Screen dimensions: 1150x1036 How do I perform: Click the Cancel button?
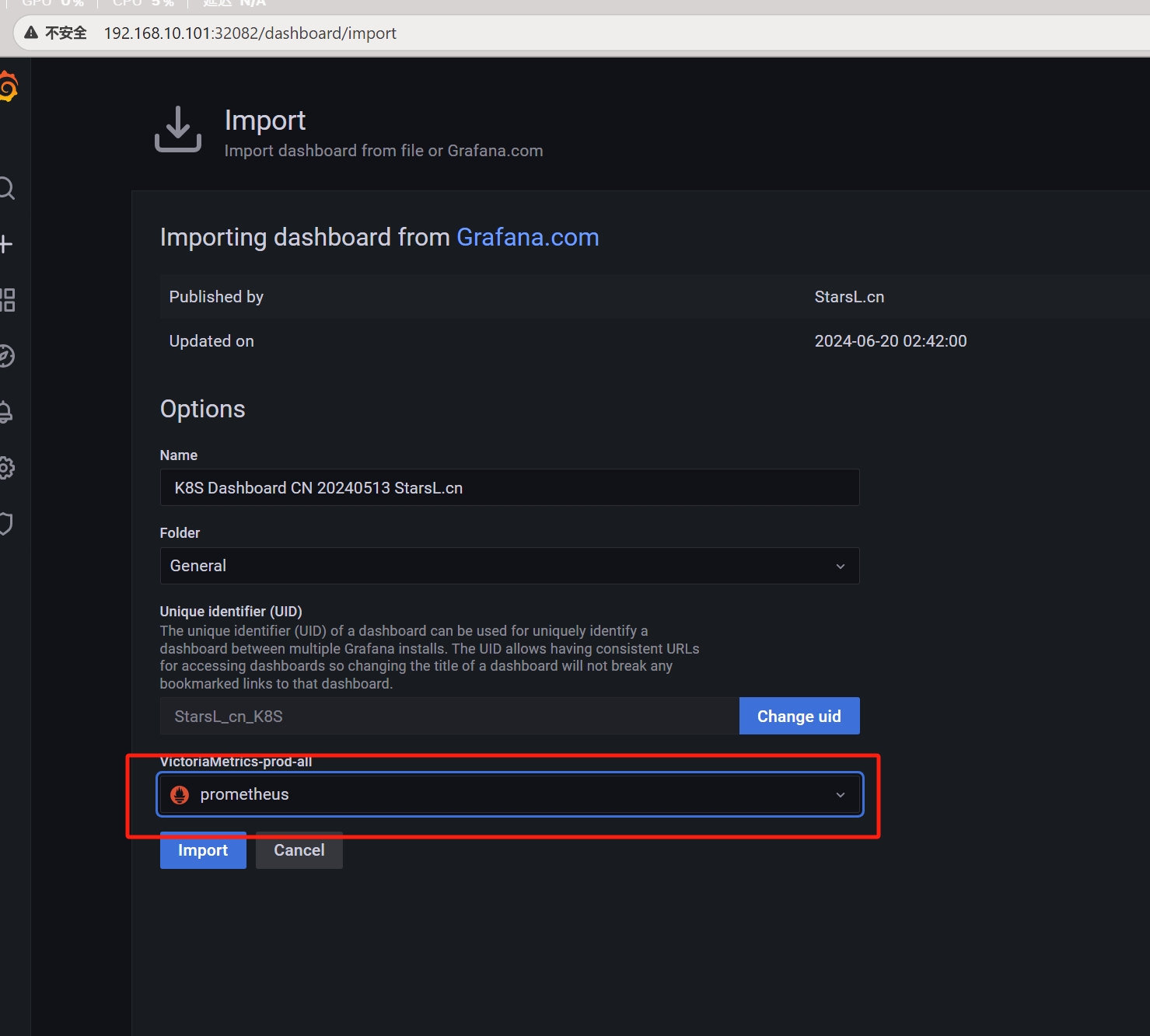[299, 850]
